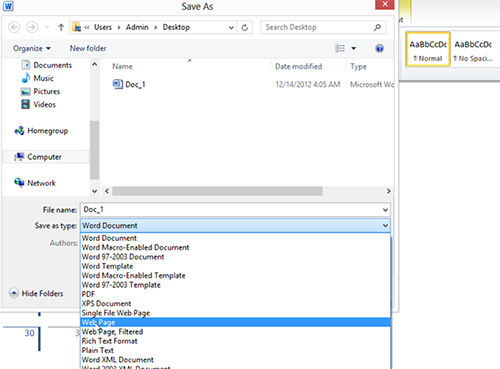Choose Word 97-2003 Document type
500x369 pixels.
[236, 257]
